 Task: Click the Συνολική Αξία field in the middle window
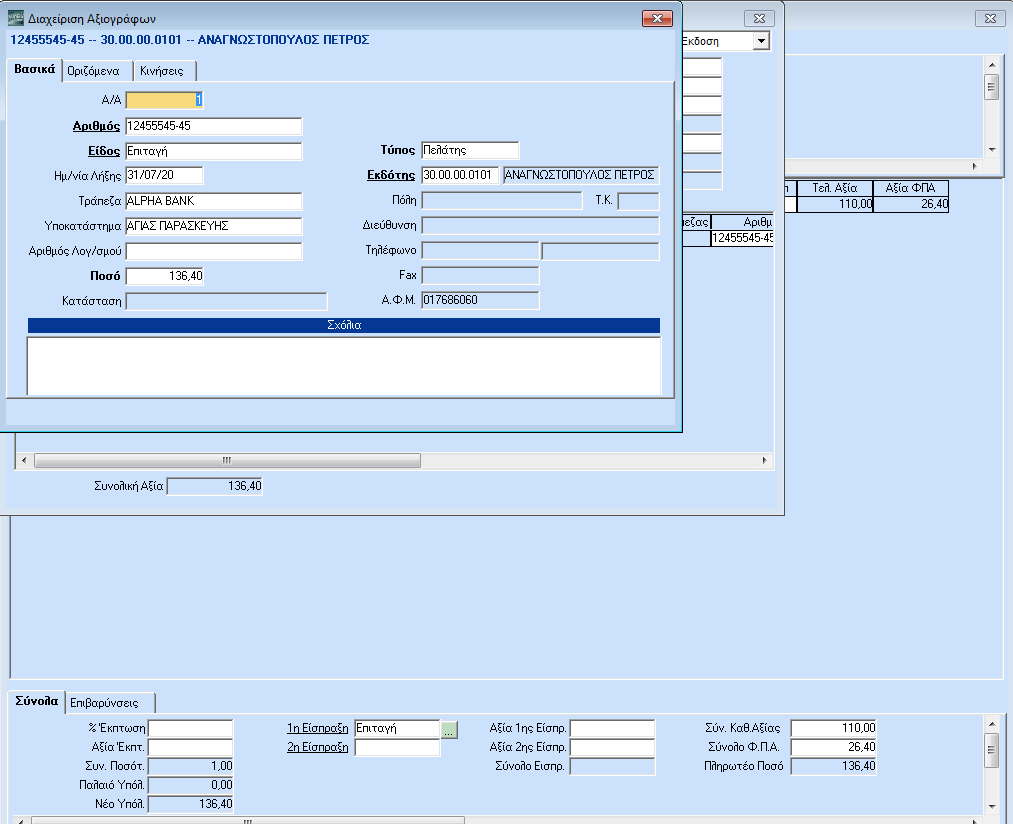point(214,486)
